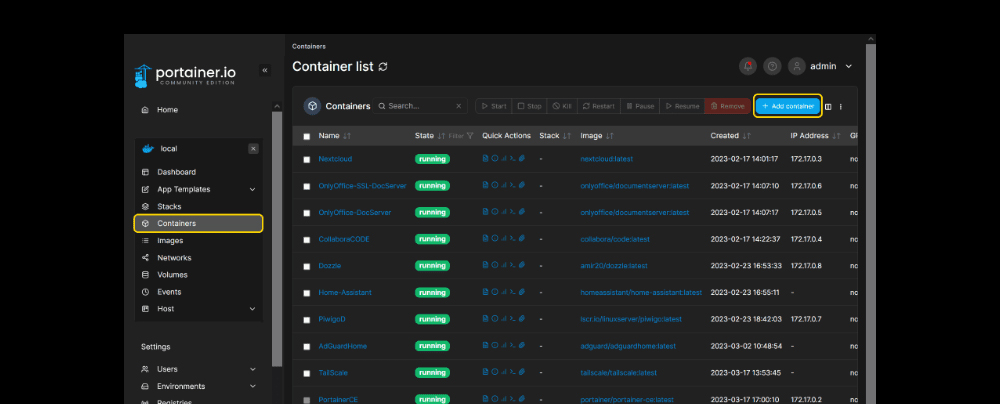Open Volumes from the sidebar
This screenshot has width=1000, height=404.
click(172, 274)
